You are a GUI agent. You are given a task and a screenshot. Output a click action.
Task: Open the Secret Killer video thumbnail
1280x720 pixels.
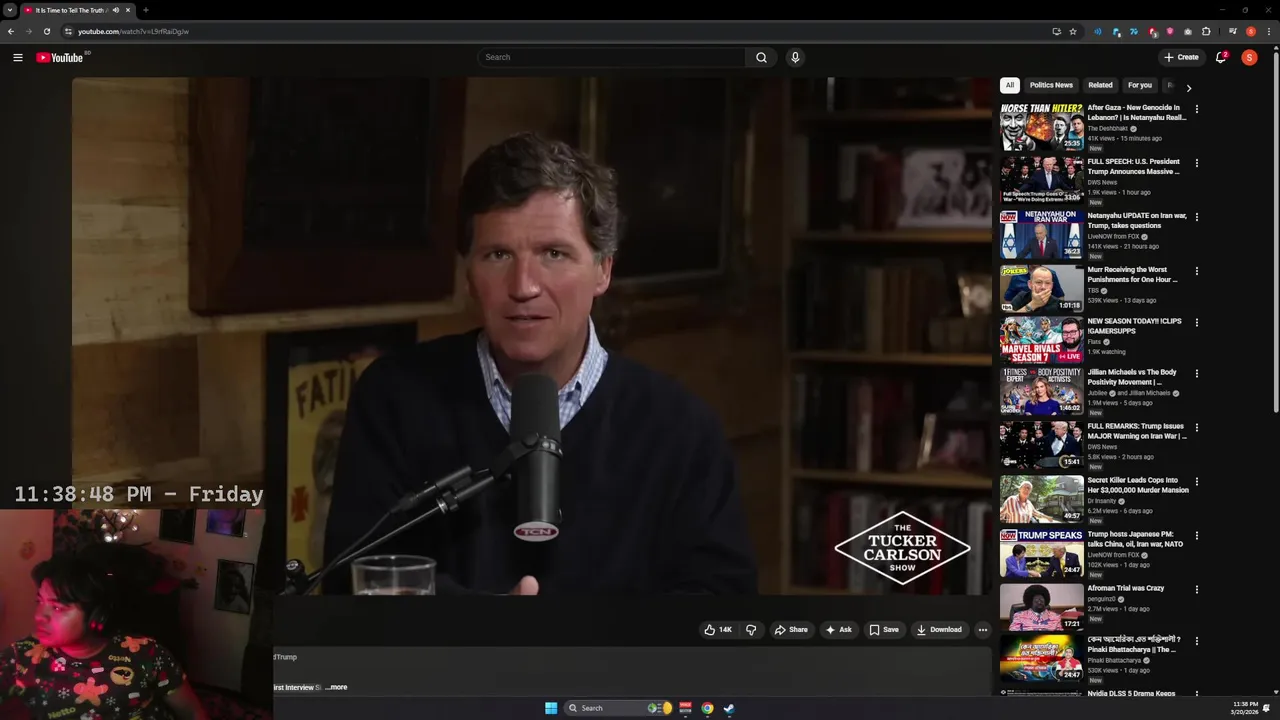point(1041,499)
